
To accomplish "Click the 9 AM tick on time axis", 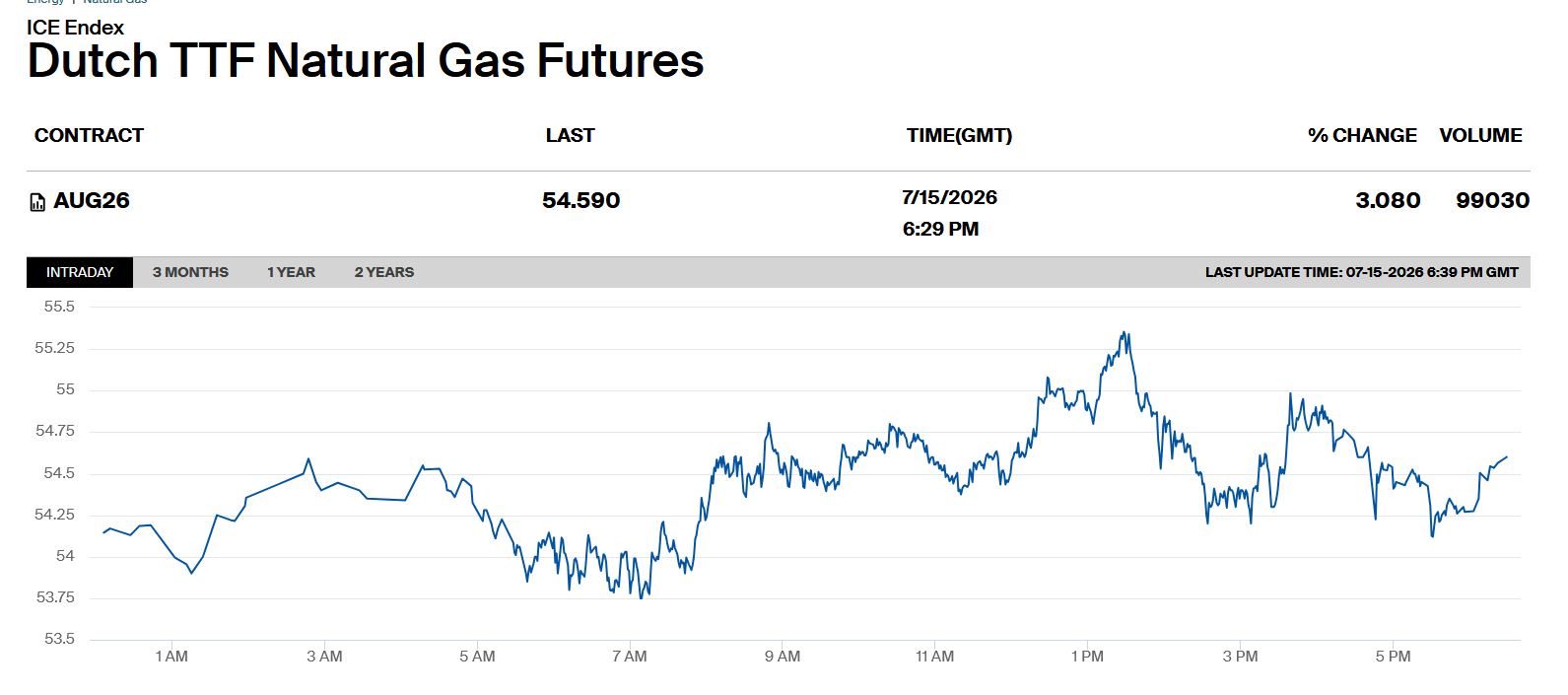I will pyautogui.click(x=783, y=657).
